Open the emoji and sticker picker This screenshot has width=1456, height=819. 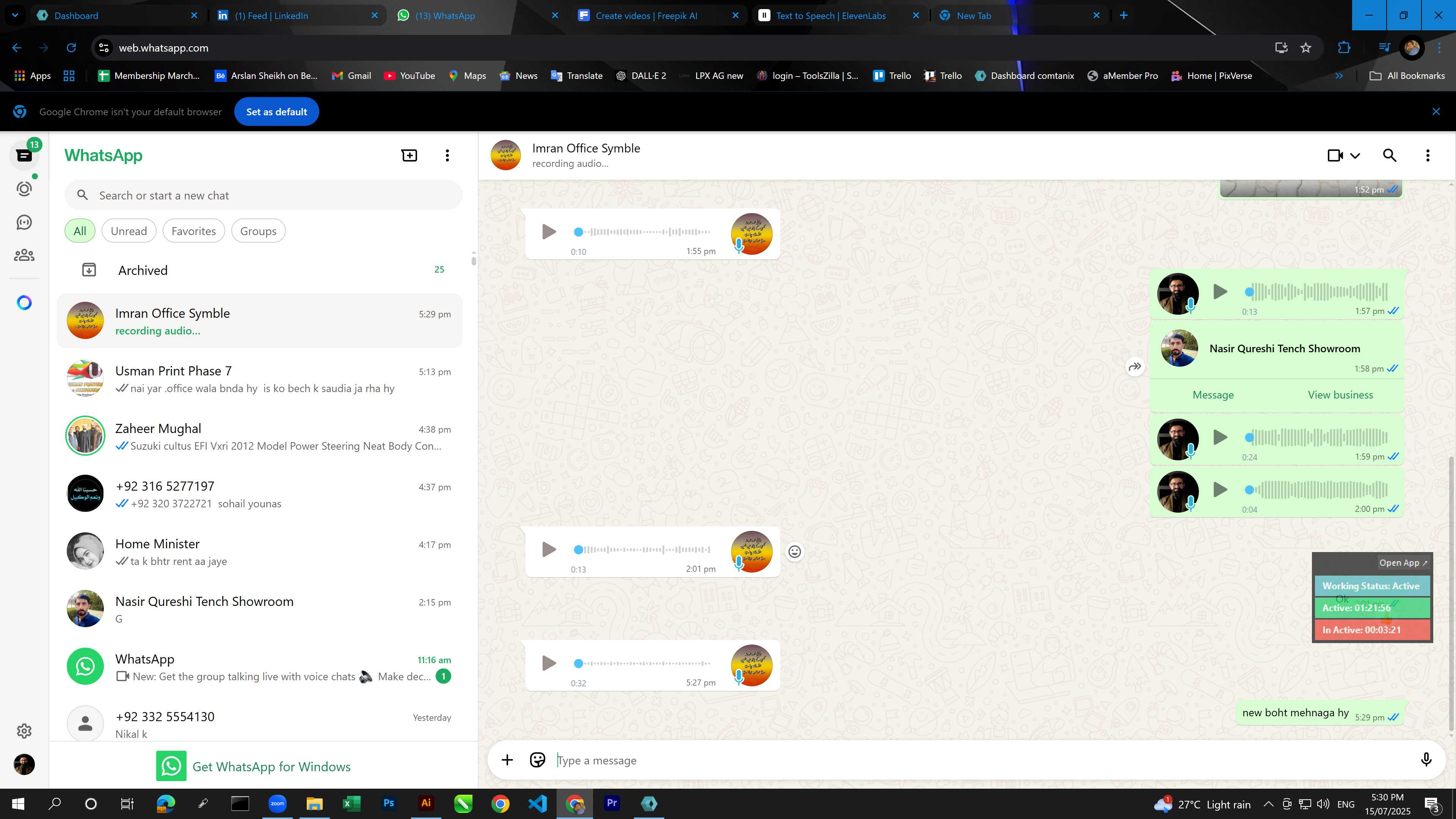coord(538,760)
